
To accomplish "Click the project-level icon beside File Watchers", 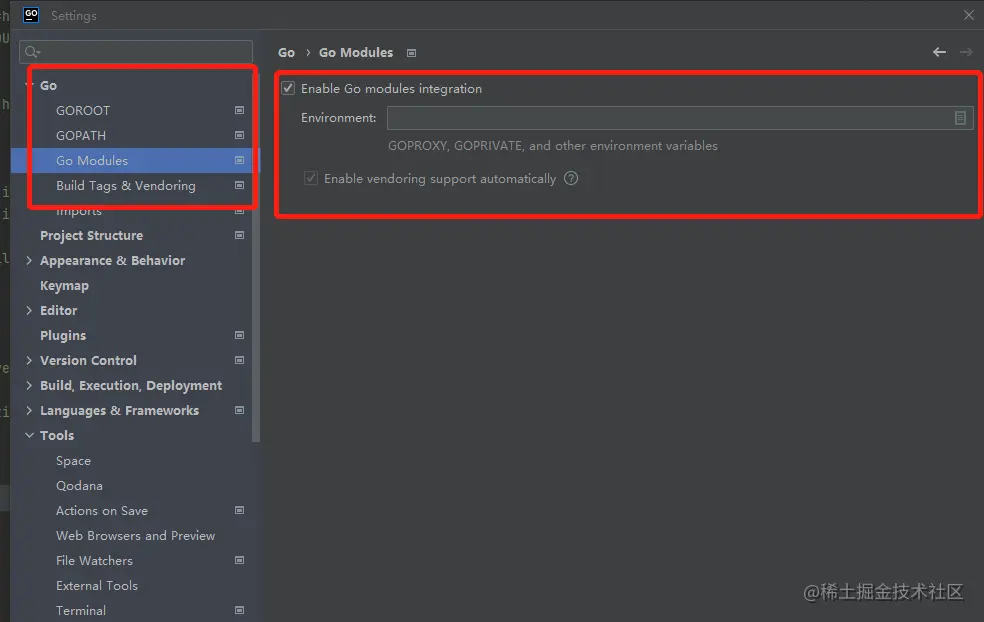I will 239,560.
